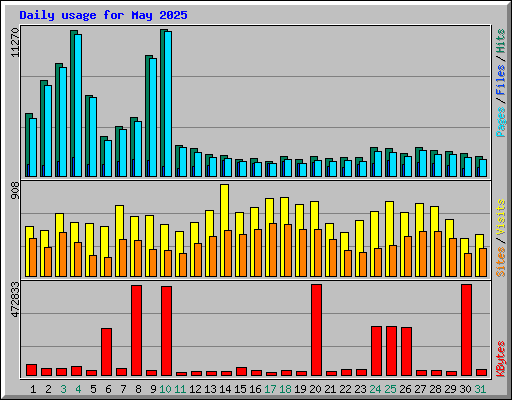Click the red KBytes bar for day 6
This screenshot has height=400, width=512.
tap(106, 352)
